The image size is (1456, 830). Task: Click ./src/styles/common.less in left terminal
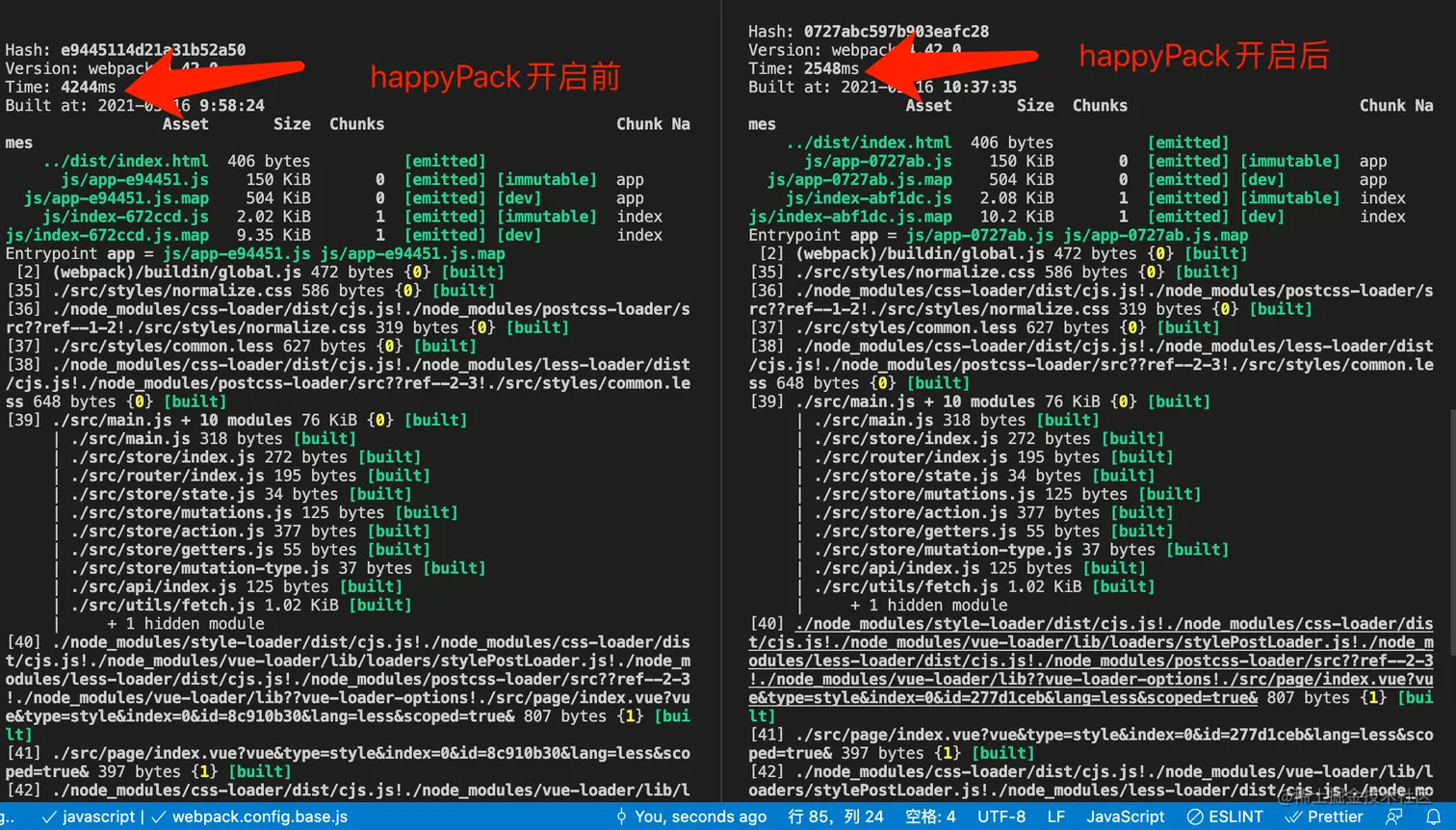(163, 346)
